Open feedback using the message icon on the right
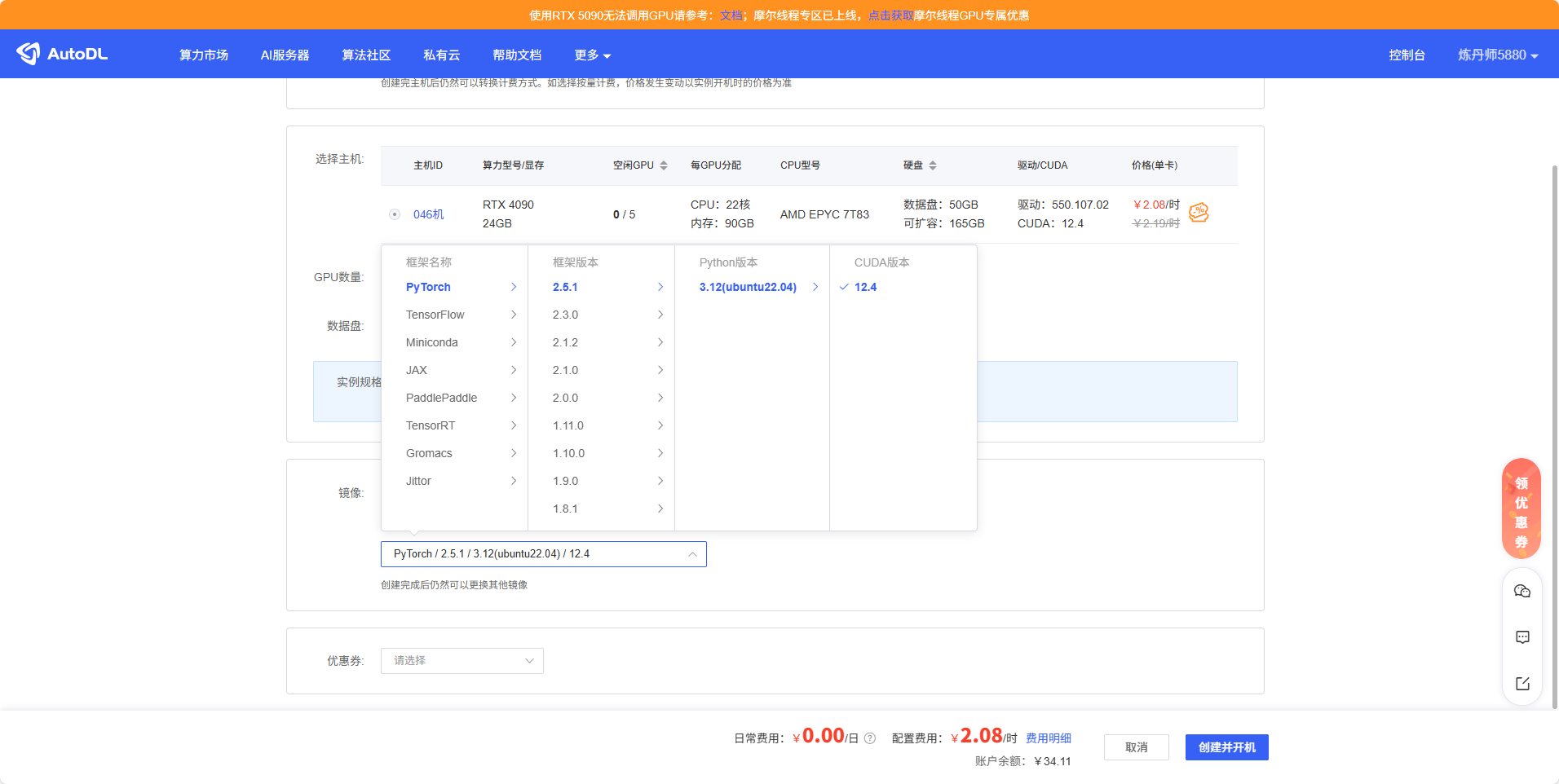This screenshot has height=784, width=1559. [x=1521, y=637]
